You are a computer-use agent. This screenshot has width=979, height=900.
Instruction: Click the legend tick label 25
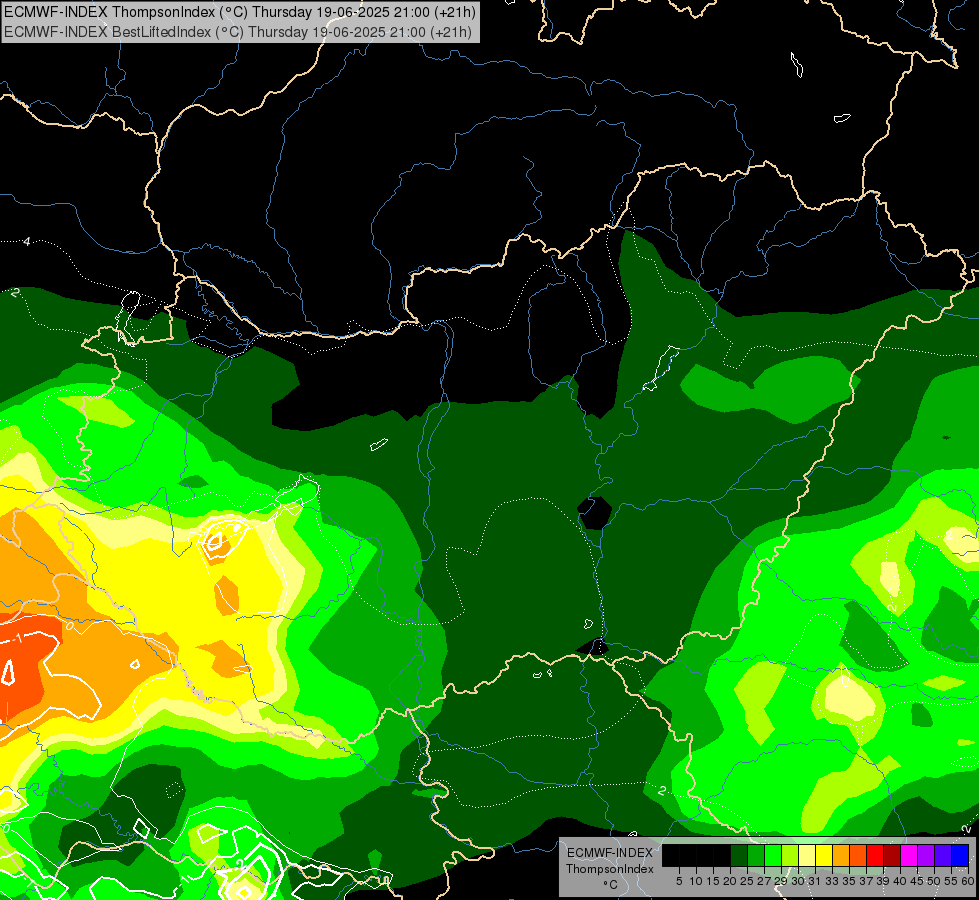point(747,881)
